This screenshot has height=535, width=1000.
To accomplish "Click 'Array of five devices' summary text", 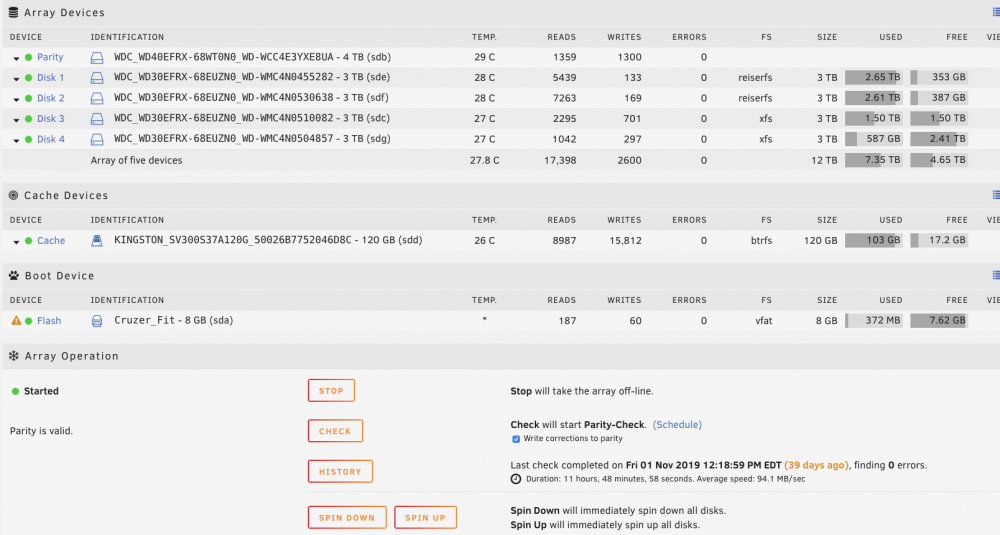I will pos(136,160).
